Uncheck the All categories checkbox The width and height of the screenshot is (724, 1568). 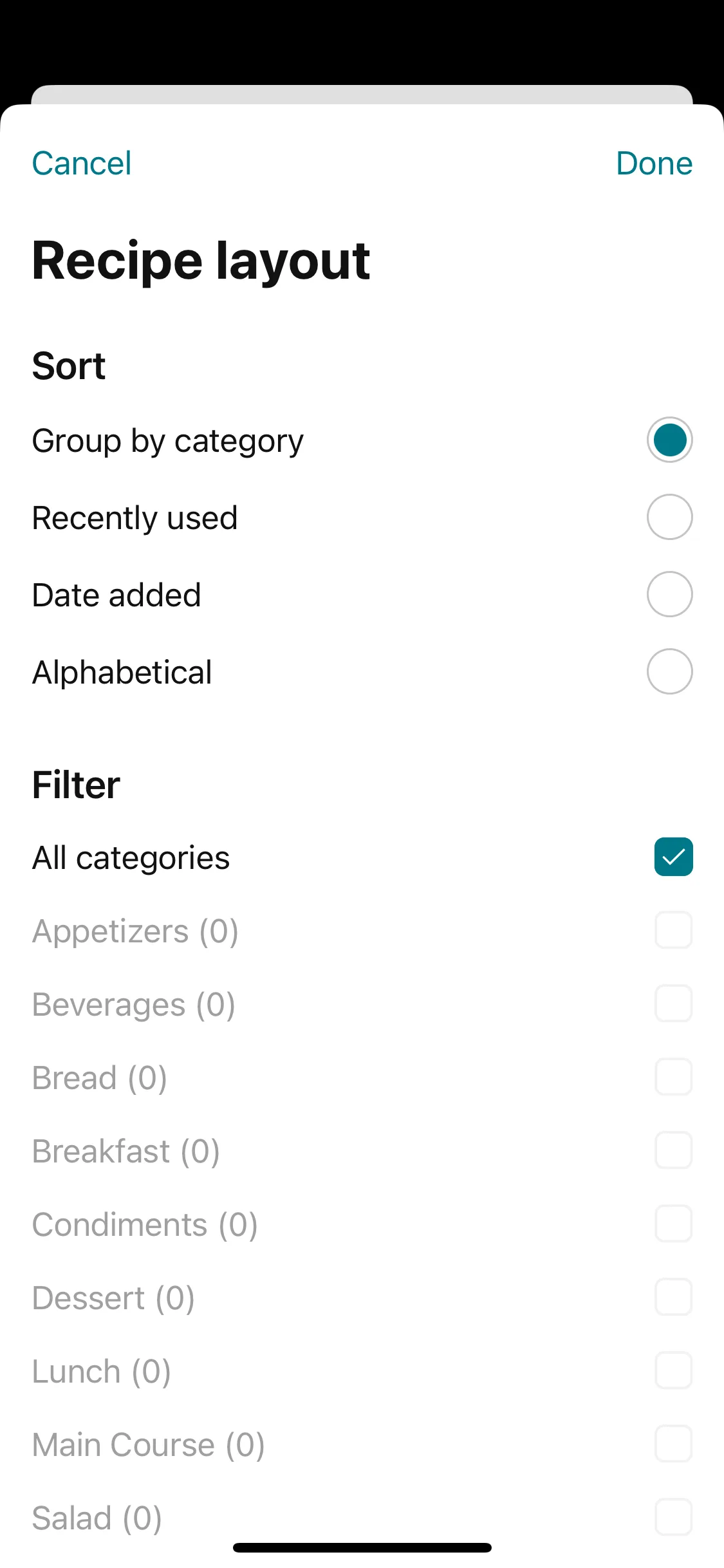(673, 857)
